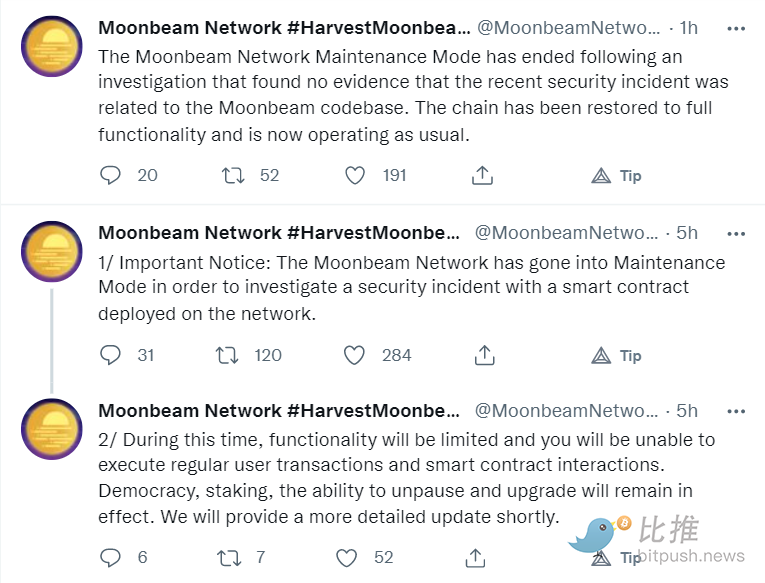The width and height of the screenshot is (765, 583).
Task: Retweet the tweet with 7 retweets
Action: (229, 558)
